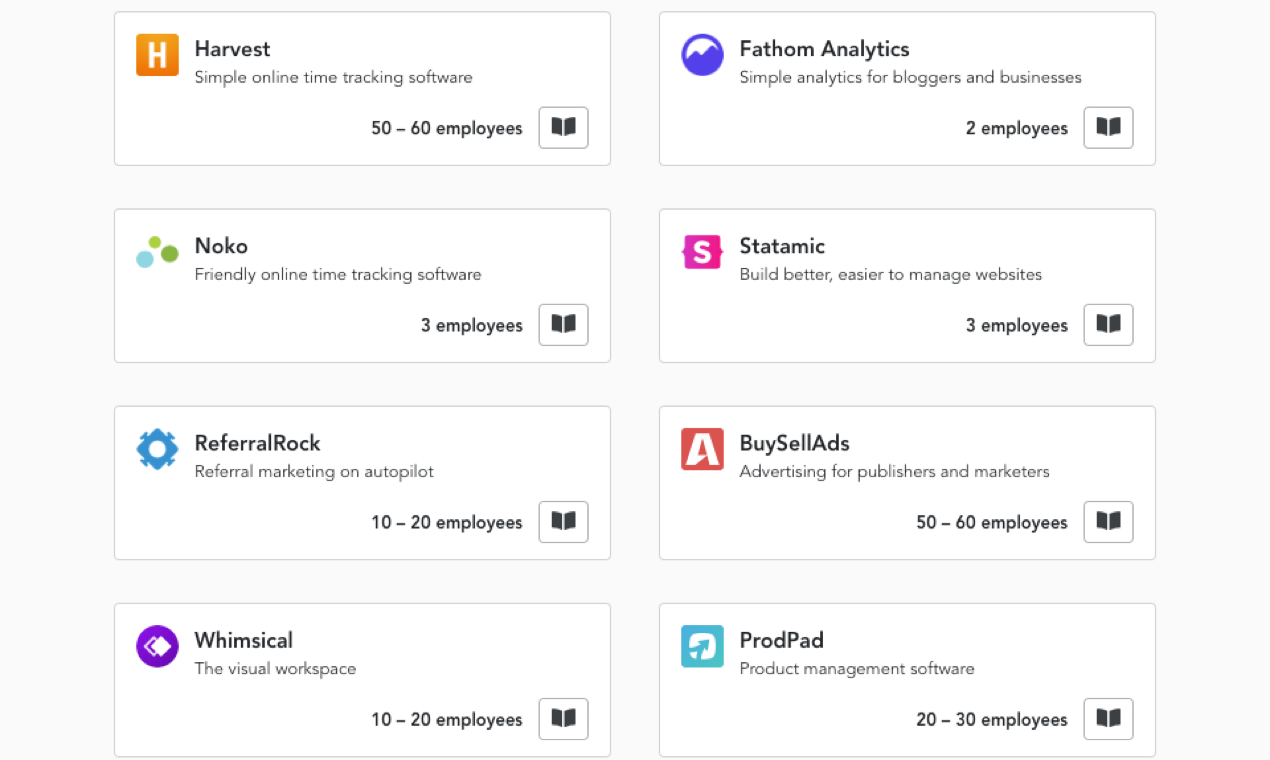Open the Statamic company card
The height and width of the screenshot is (760, 1270).
907,285
